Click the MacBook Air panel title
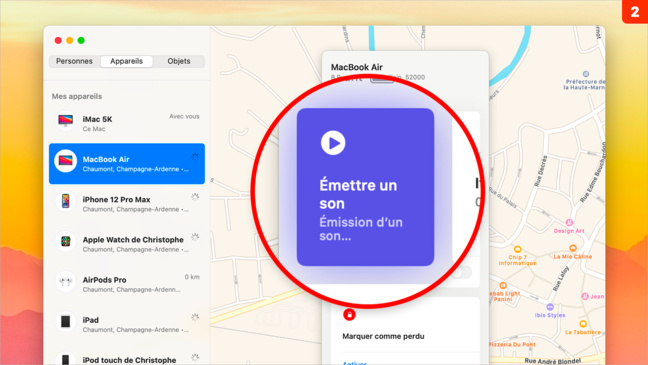 (357, 67)
